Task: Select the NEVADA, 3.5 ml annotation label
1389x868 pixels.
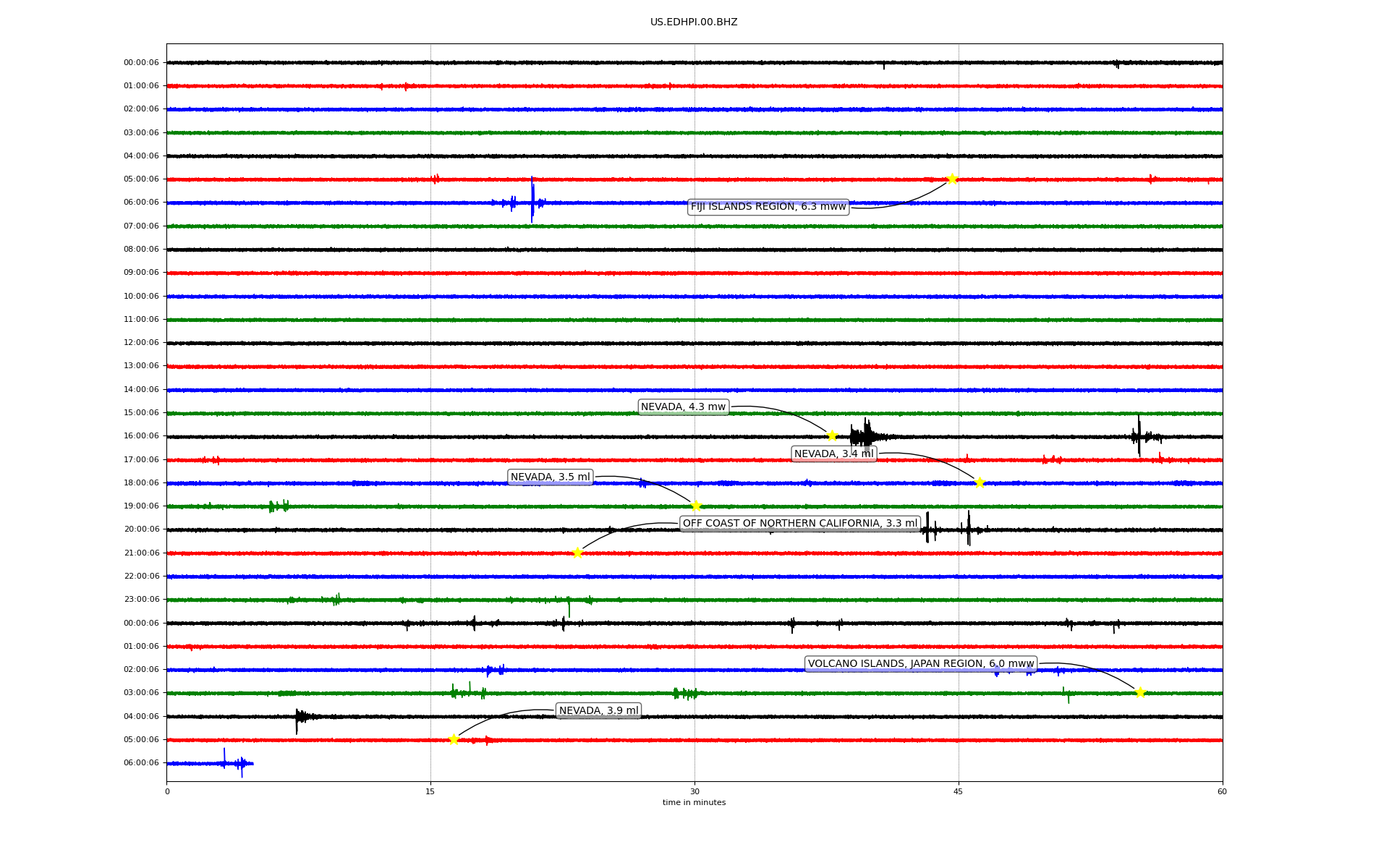Action: click(550, 477)
